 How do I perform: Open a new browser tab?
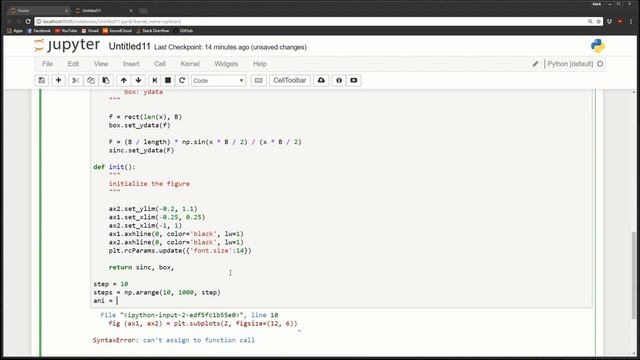pyautogui.click(x=143, y=11)
